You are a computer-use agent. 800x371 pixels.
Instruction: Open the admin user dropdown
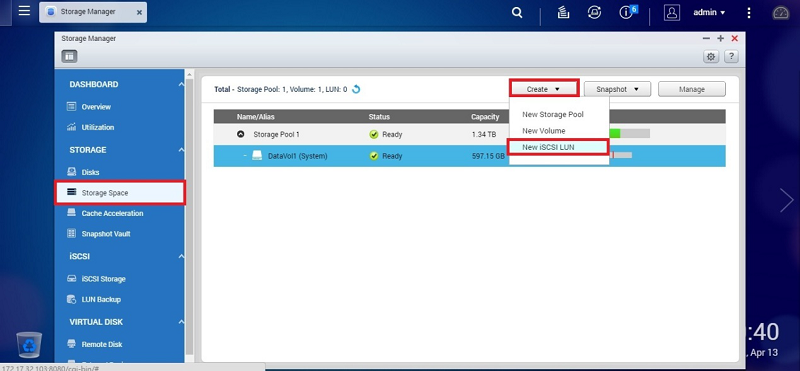(709, 13)
